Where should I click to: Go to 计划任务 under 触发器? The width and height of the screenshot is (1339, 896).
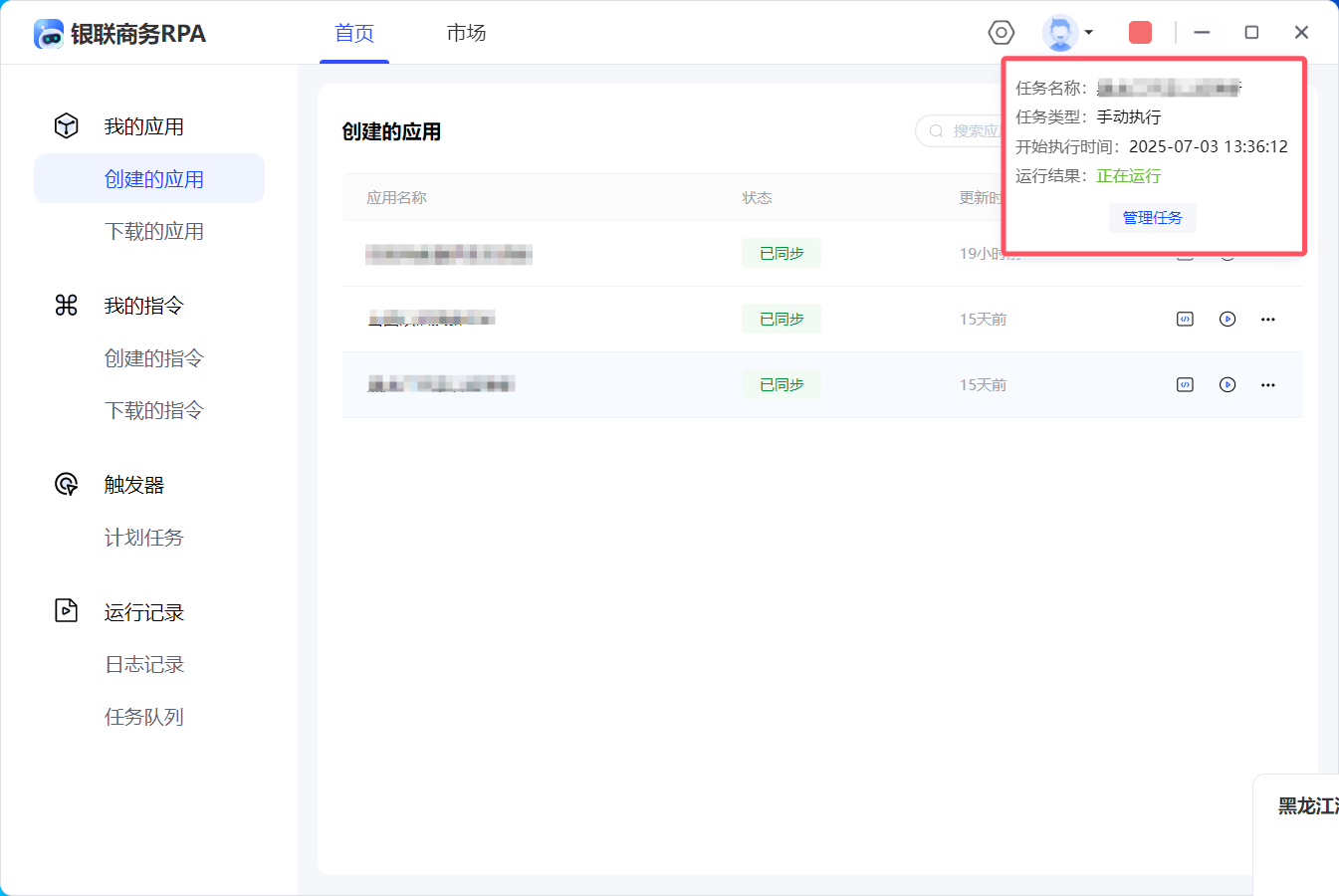144,538
